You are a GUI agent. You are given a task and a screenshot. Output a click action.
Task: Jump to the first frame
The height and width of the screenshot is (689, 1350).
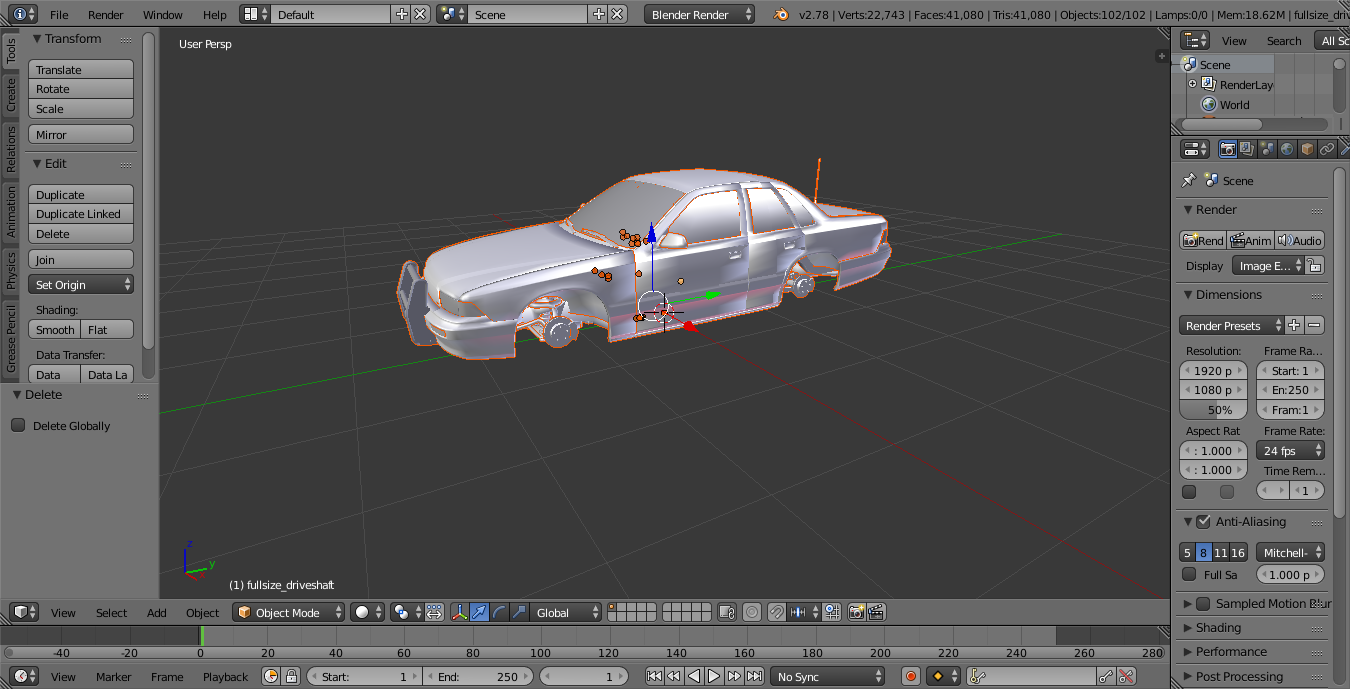pos(654,676)
